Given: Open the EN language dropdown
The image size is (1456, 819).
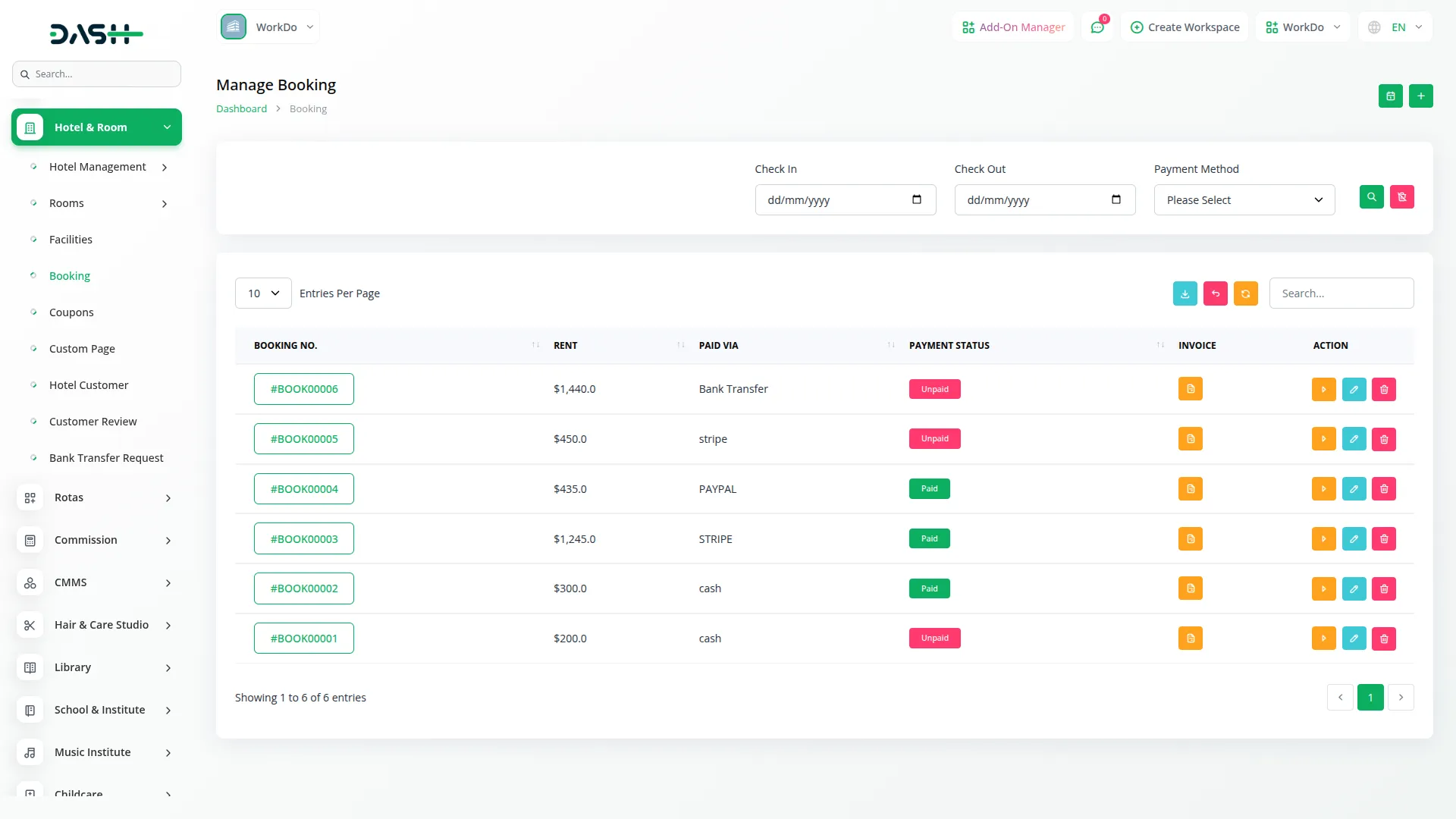Looking at the screenshot, I should [x=1396, y=27].
